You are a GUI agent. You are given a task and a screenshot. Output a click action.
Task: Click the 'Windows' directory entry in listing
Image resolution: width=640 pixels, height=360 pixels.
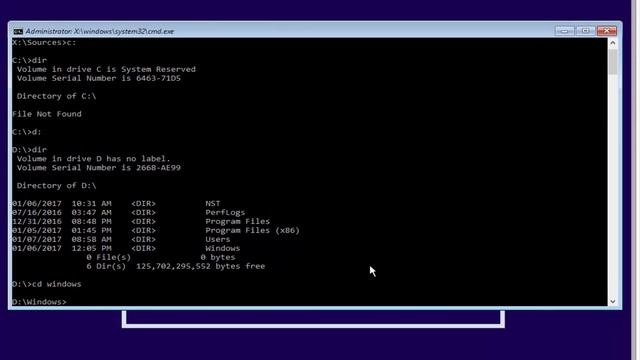(x=223, y=248)
